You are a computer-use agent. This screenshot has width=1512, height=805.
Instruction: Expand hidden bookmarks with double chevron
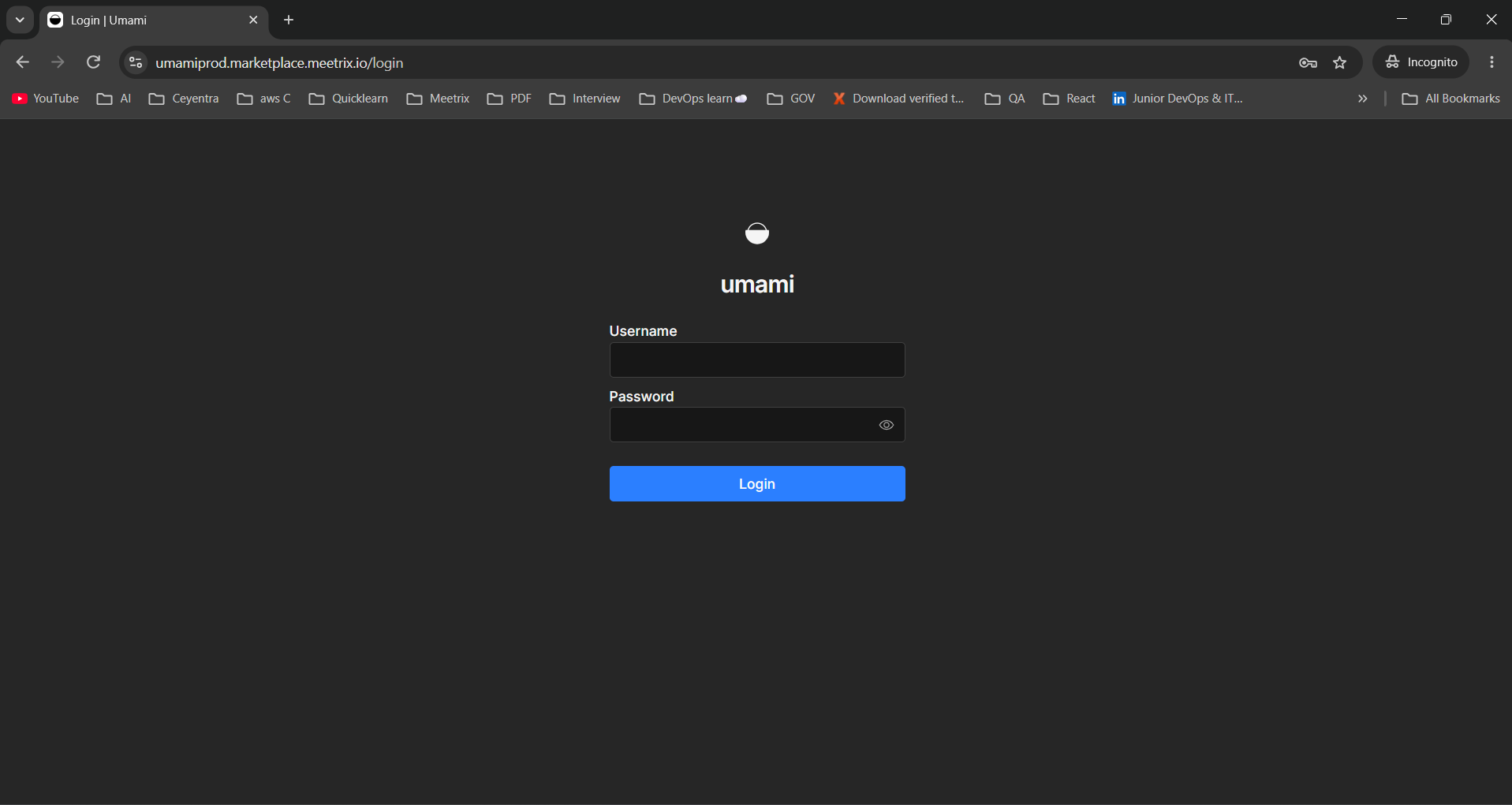click(x=1362, y=99)
